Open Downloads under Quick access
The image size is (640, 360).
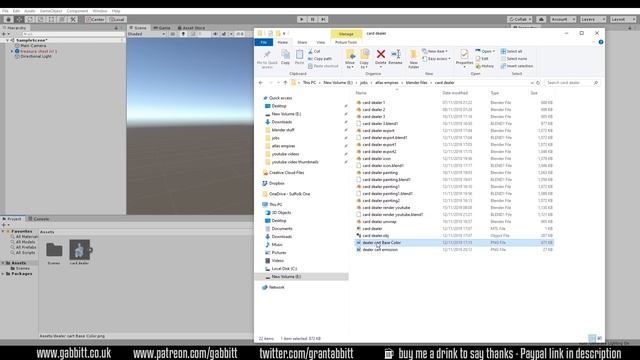pyautogui.click(x=282, y=122)
